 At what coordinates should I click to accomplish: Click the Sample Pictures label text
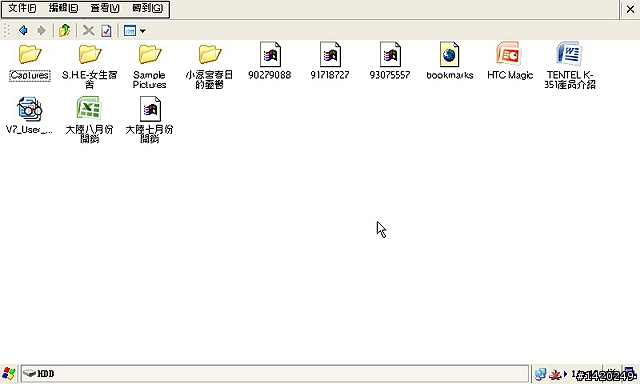tap(149, 80)
